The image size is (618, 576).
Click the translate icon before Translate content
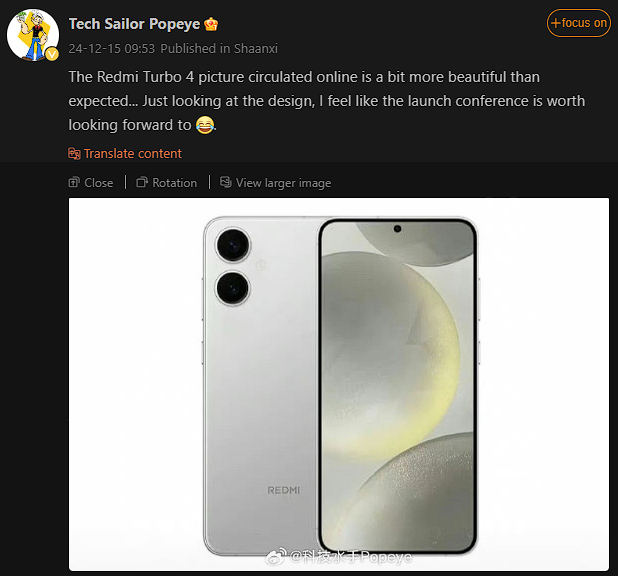74,154
